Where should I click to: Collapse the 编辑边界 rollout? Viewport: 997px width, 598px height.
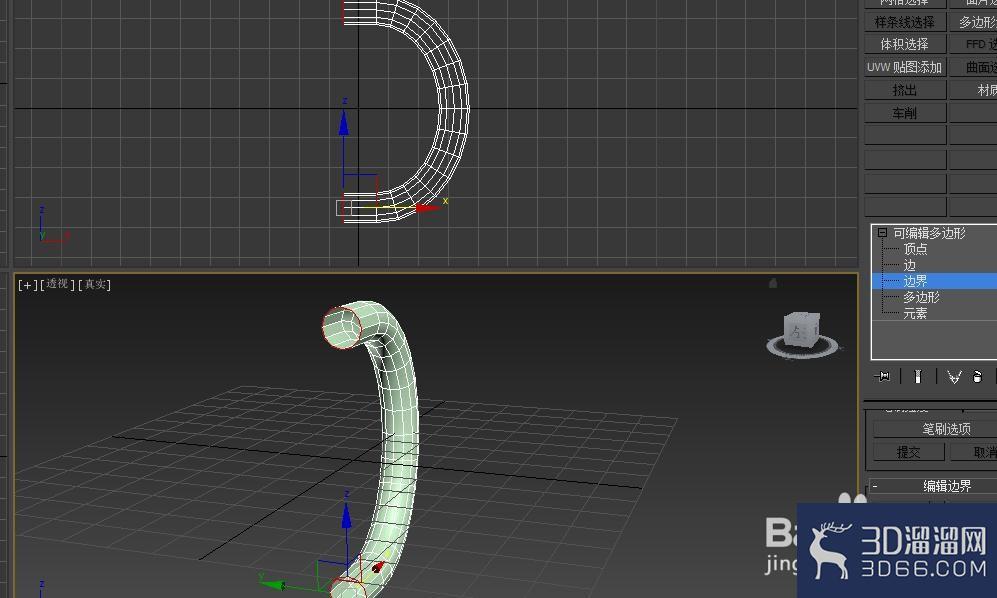[876, 486]
